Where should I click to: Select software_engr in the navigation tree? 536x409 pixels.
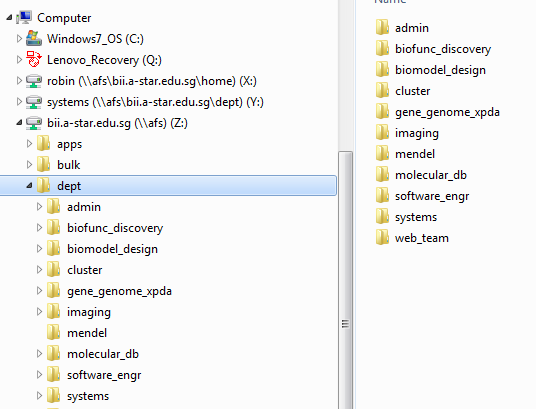coord(104,375)
